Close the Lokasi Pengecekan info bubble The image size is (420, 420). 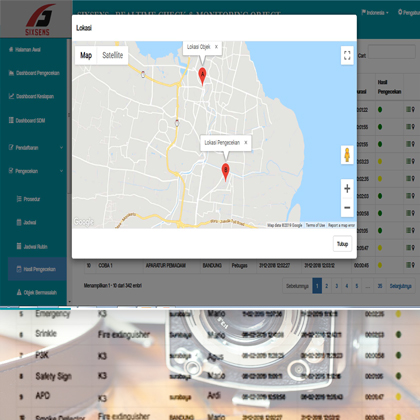point(246,142)
